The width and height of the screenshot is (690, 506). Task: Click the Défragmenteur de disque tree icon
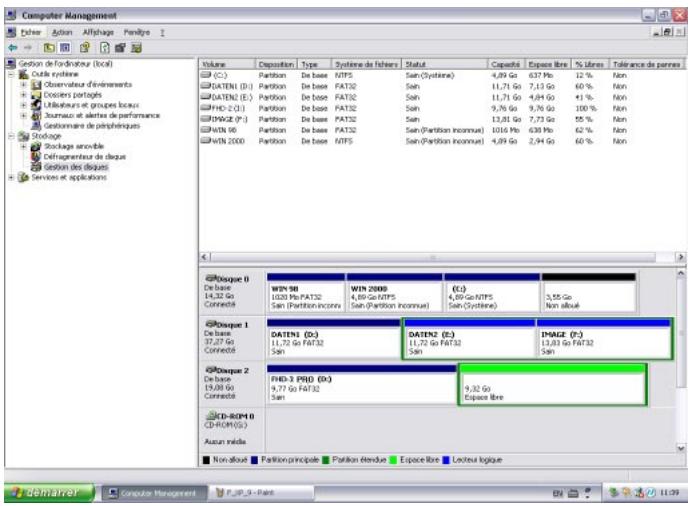[x=36, y=157]
